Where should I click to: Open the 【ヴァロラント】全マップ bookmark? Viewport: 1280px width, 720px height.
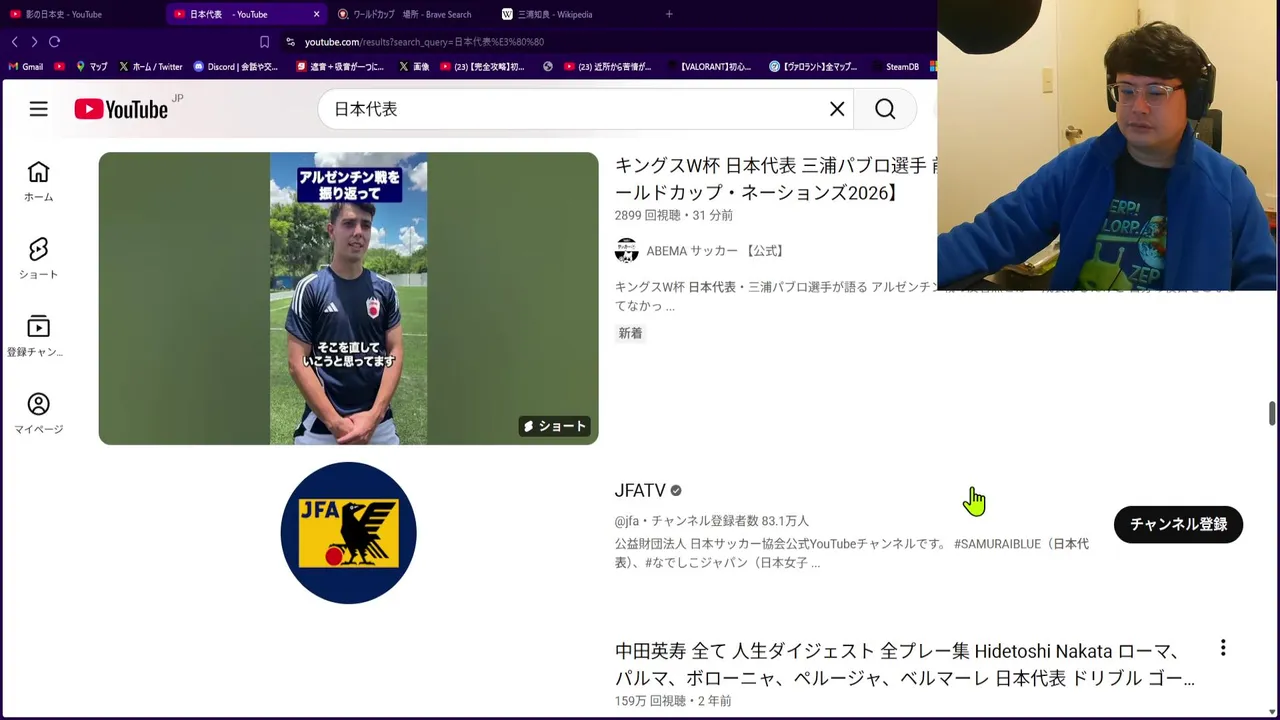(813, 67)
